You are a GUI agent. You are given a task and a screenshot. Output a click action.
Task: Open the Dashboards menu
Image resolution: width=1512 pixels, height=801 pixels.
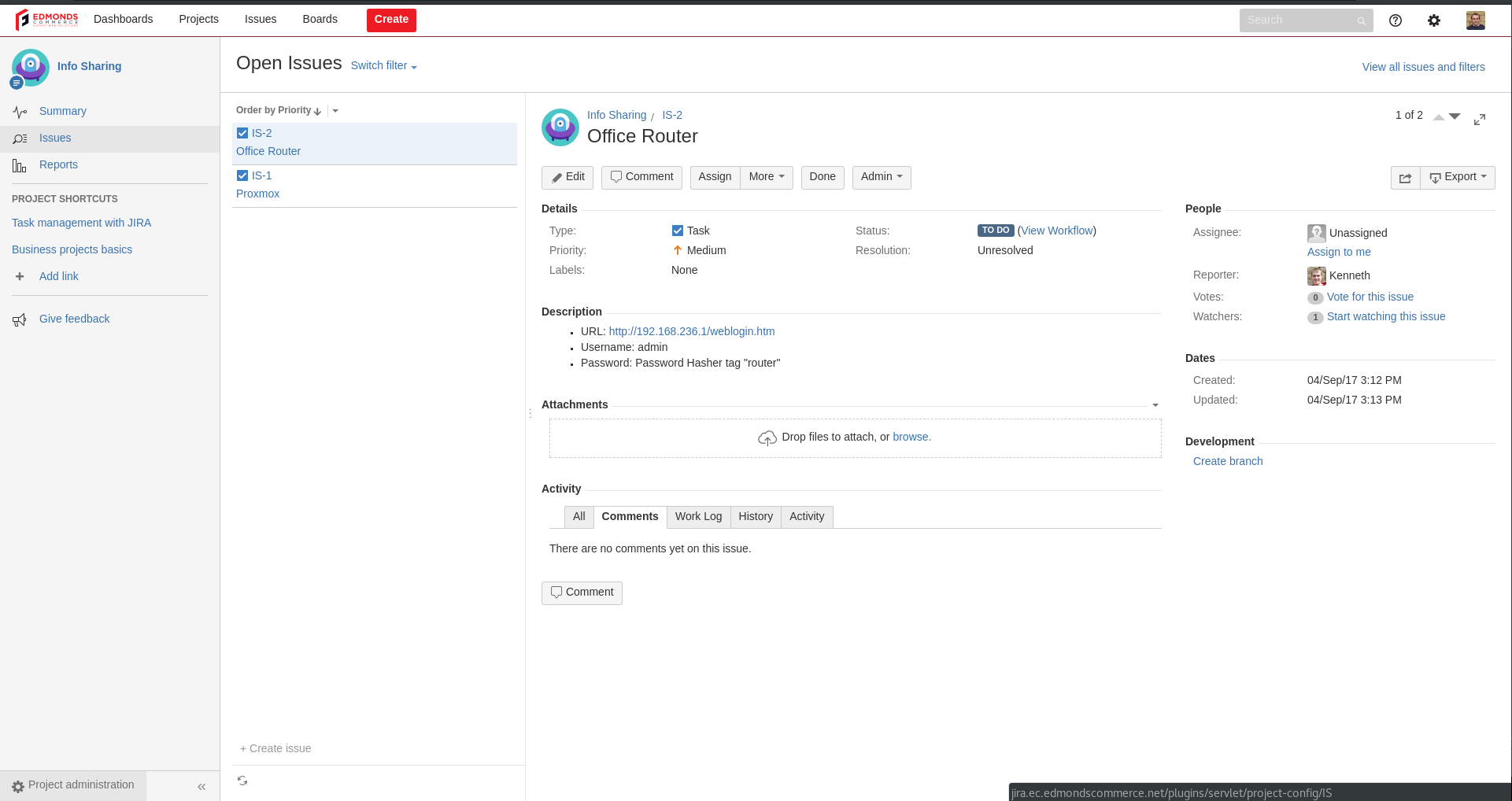point(124,19)
